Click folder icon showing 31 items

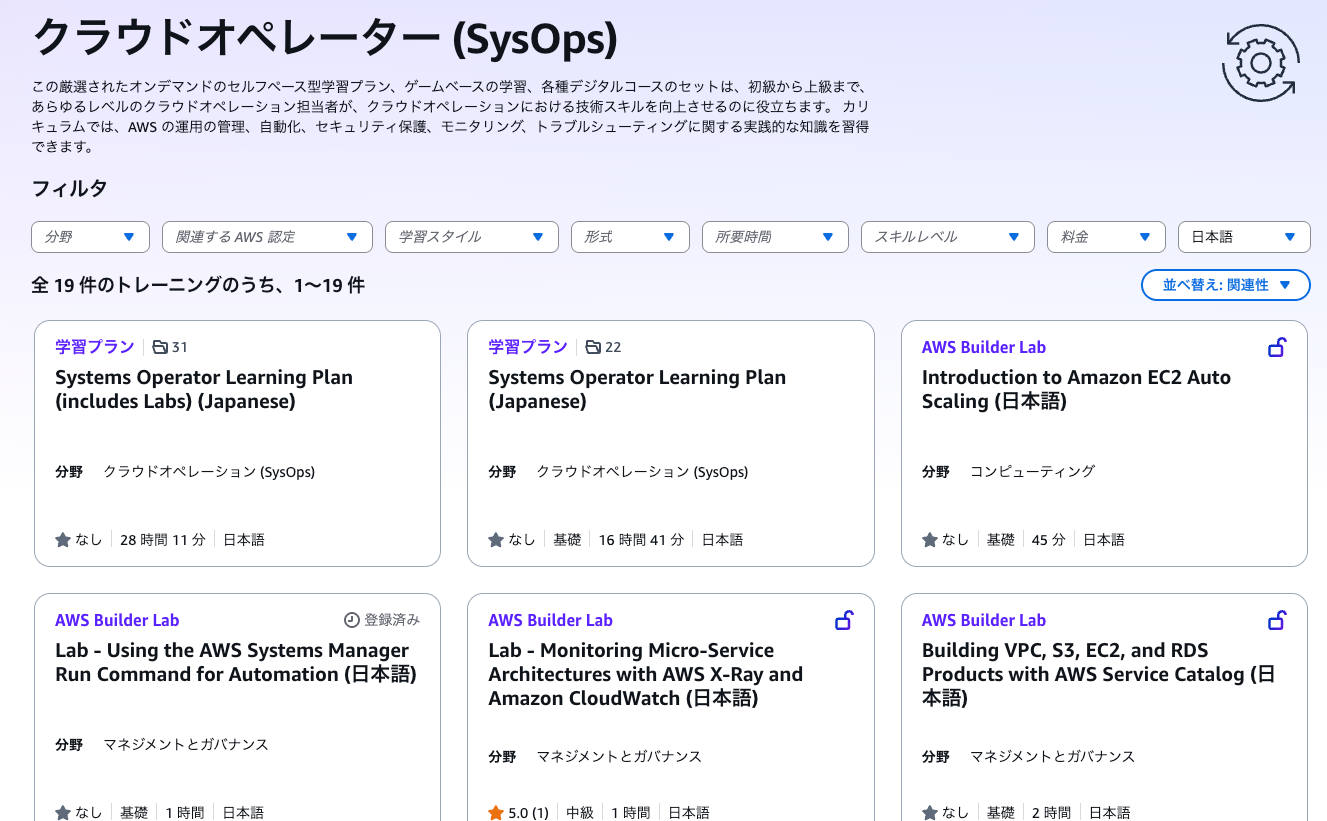click(160, 347)
